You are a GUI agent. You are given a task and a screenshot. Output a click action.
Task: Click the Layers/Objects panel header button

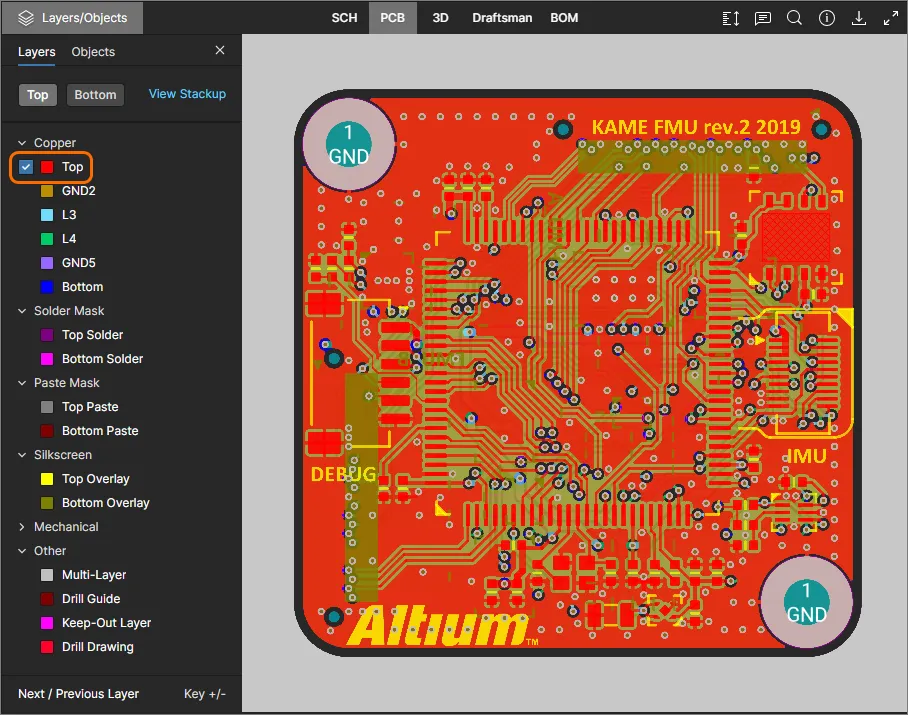click(x=72, y=18)
